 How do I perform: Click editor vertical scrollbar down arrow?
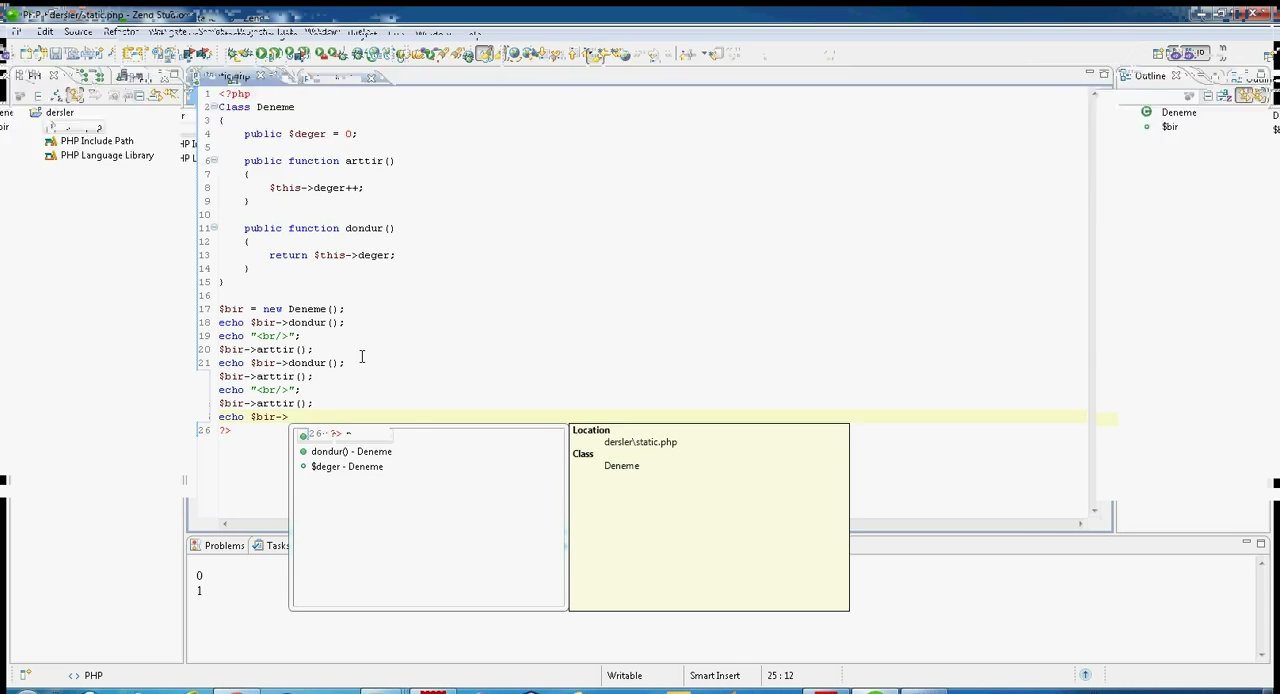coord(1096,510)
